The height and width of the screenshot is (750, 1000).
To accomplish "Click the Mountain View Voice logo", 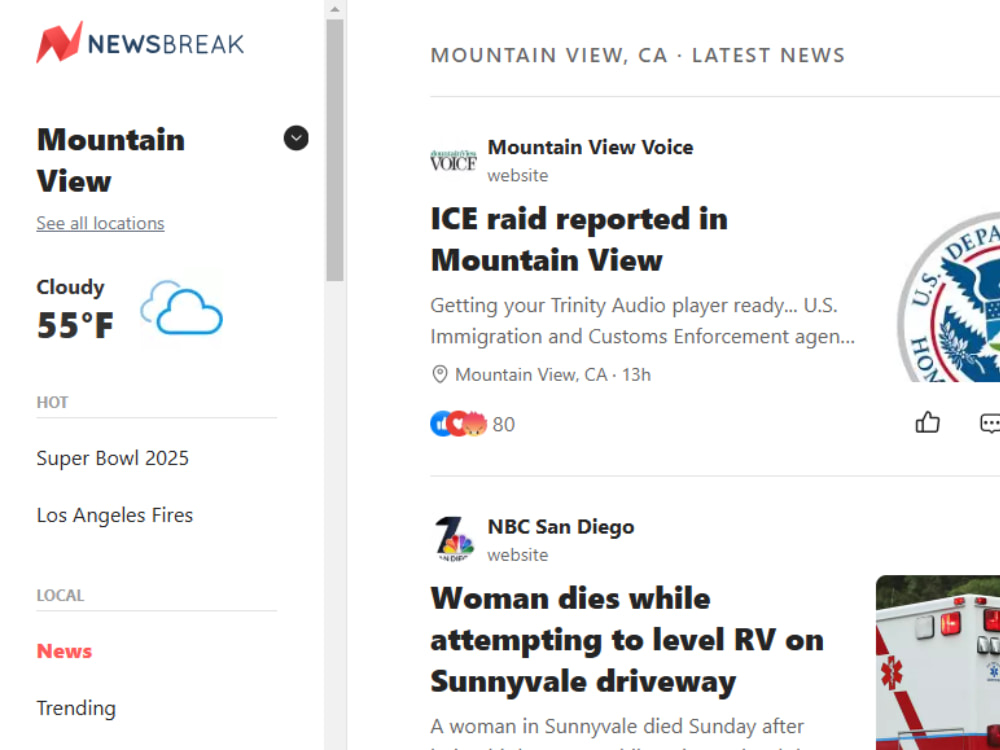I will point(453,160).
